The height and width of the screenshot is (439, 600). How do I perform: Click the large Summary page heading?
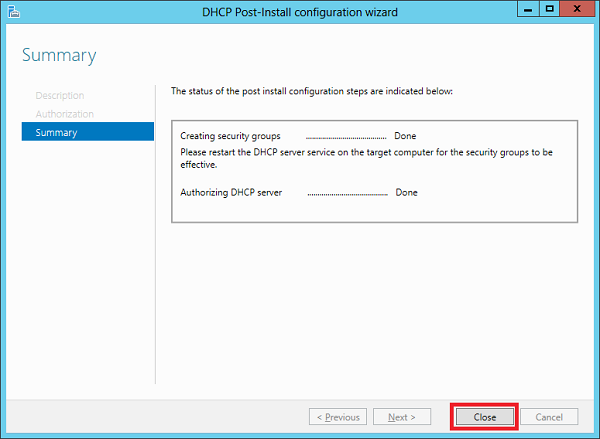point(59,55)
